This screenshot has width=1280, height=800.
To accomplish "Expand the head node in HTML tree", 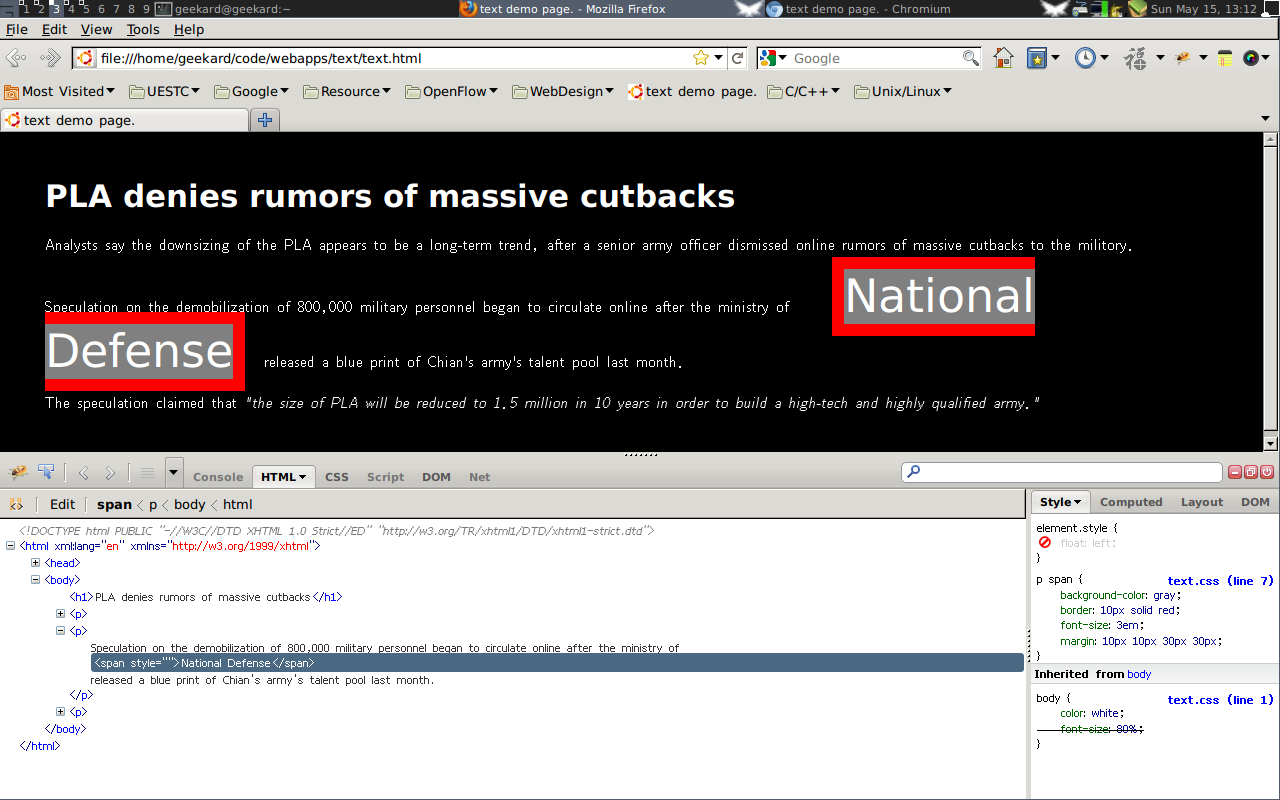I will 36,563.
